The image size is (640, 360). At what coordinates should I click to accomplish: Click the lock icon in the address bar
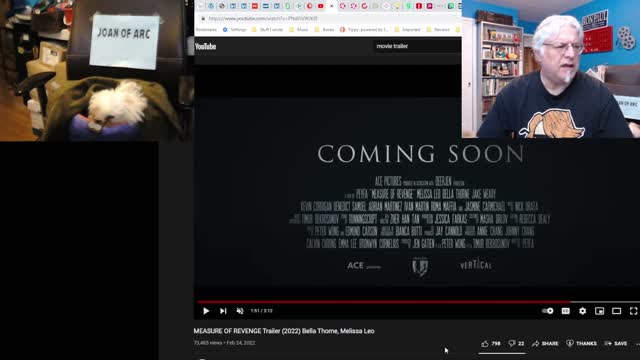[203, 18]
